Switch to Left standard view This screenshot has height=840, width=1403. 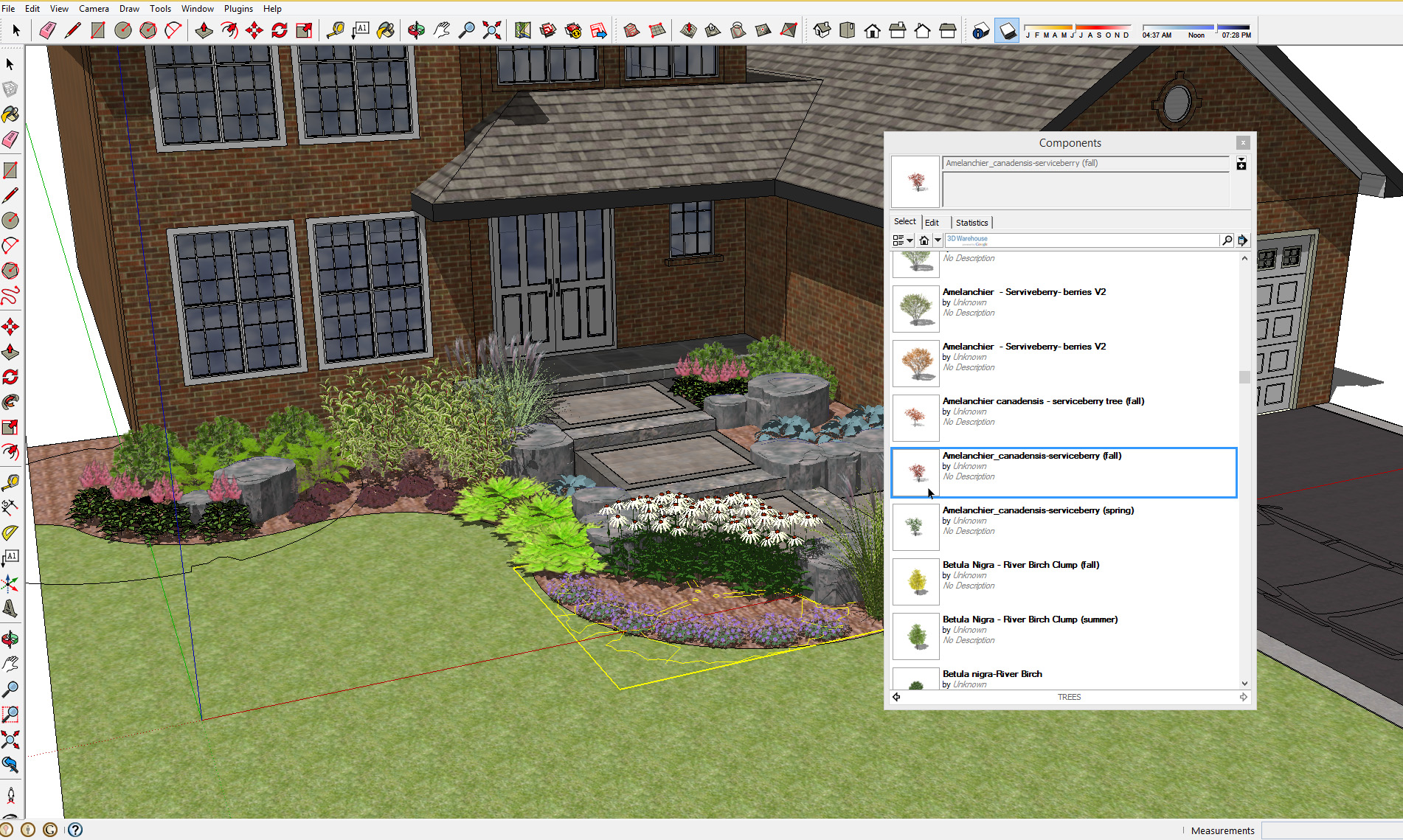[x=948, y=30]
